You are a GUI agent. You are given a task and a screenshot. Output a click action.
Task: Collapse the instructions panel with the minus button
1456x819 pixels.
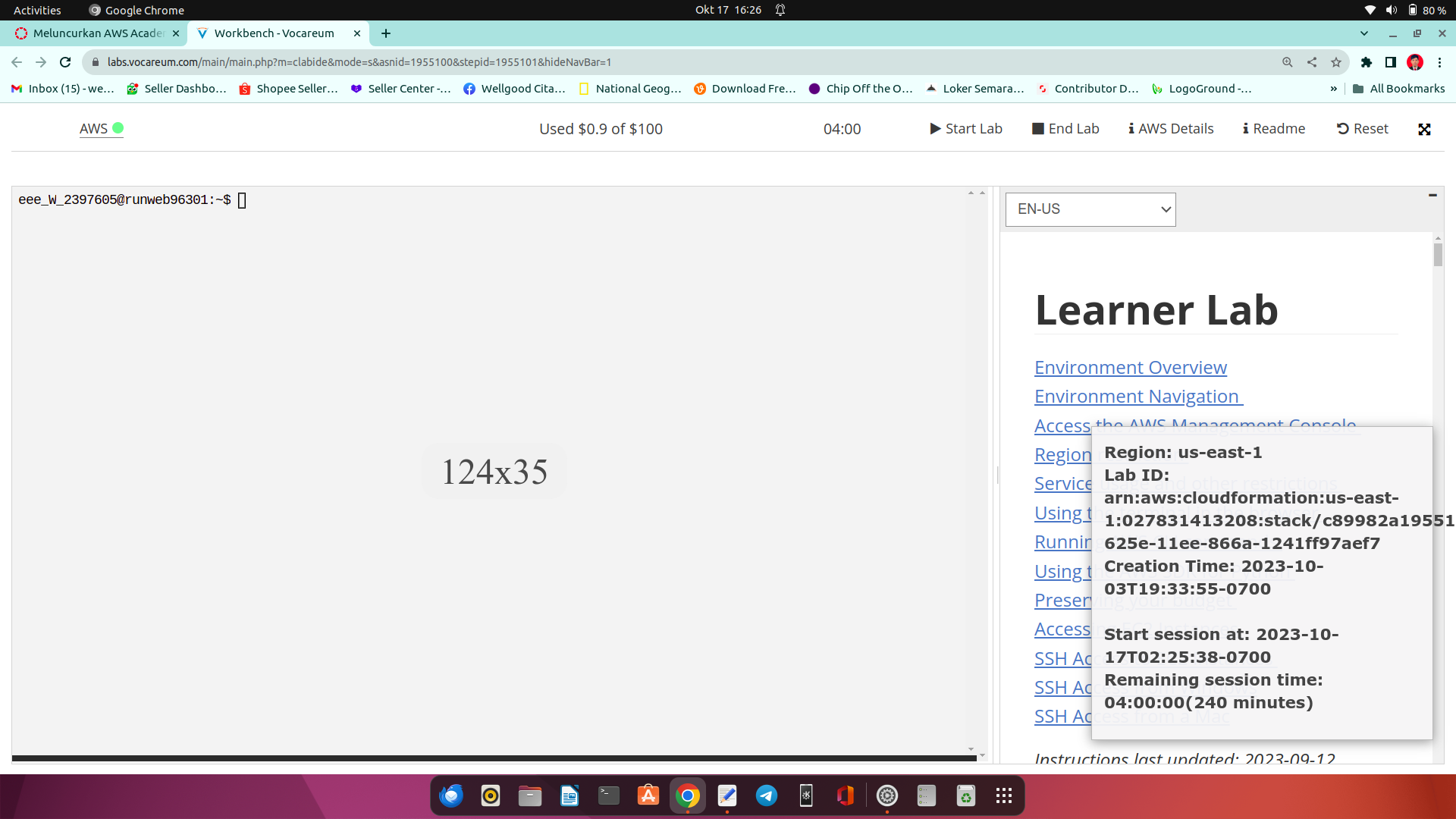[x=1432, y=196]
